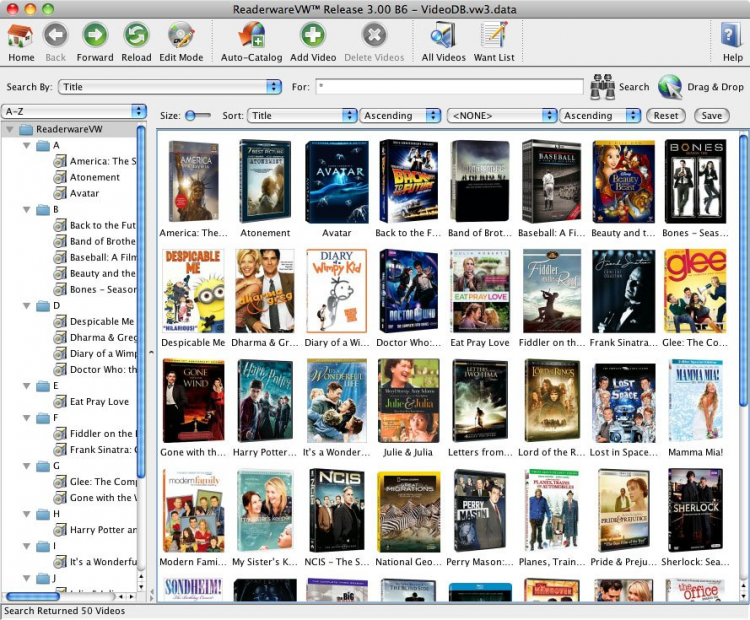This screenshot has height=620, width=750.
Task: Open the <NONE> secondary sort dropdown
Action: tap(502, 115)
